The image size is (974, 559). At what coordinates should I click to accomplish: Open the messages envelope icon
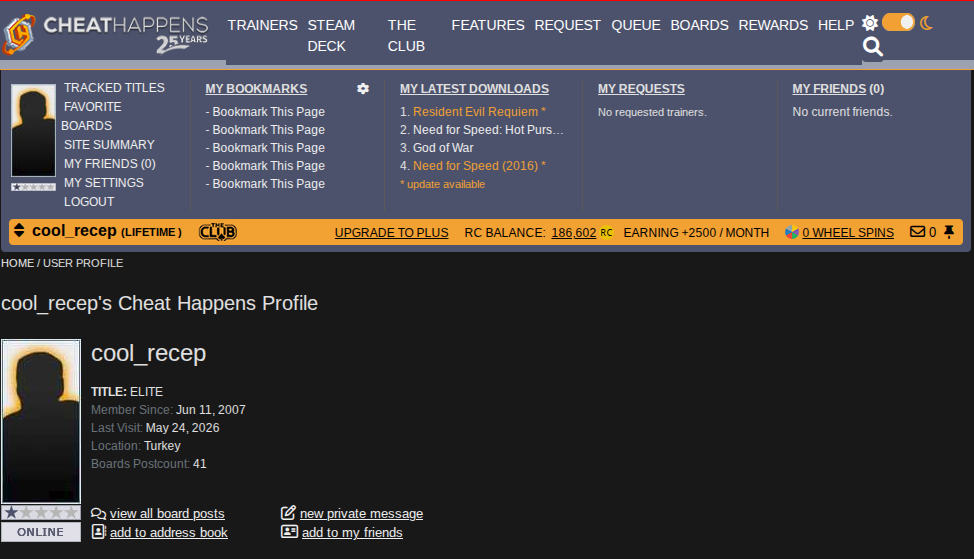click(917, 232)
